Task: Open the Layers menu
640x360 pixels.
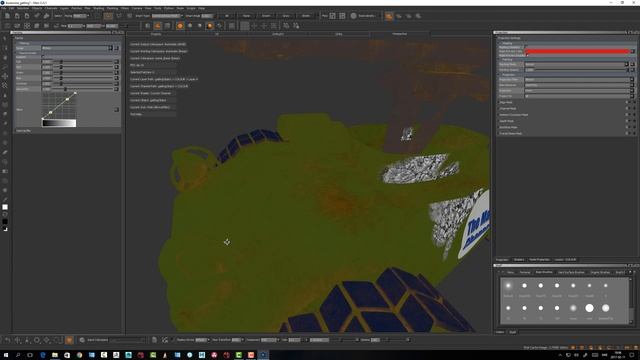Action: [64, 8]
